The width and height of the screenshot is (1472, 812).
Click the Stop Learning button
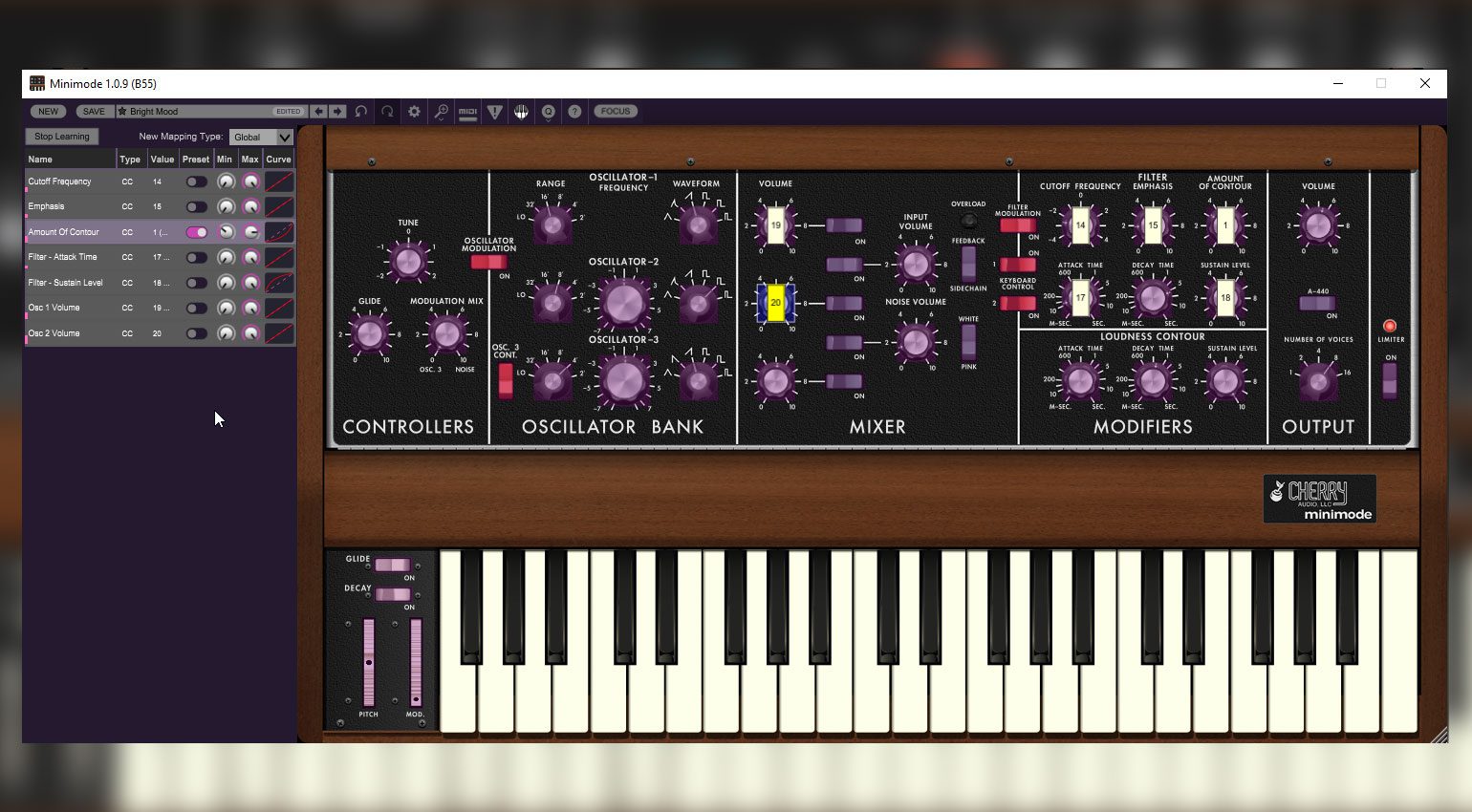point(62,137)
